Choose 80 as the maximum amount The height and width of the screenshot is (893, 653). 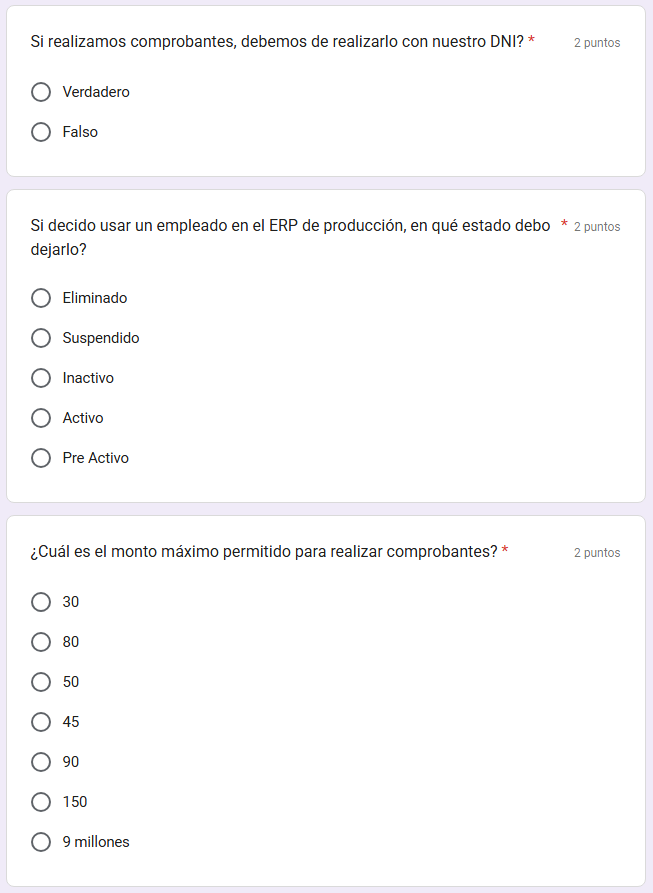pyautogui.click(x=41, y=642)
